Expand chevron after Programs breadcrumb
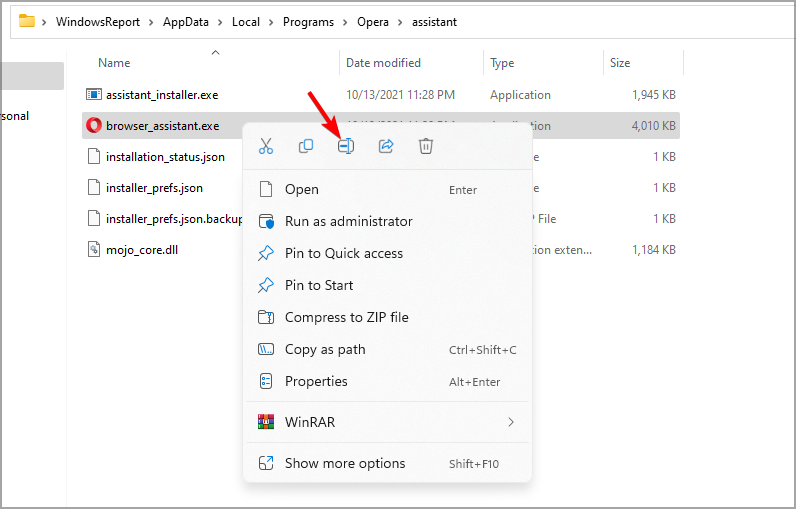 (345, 22)
